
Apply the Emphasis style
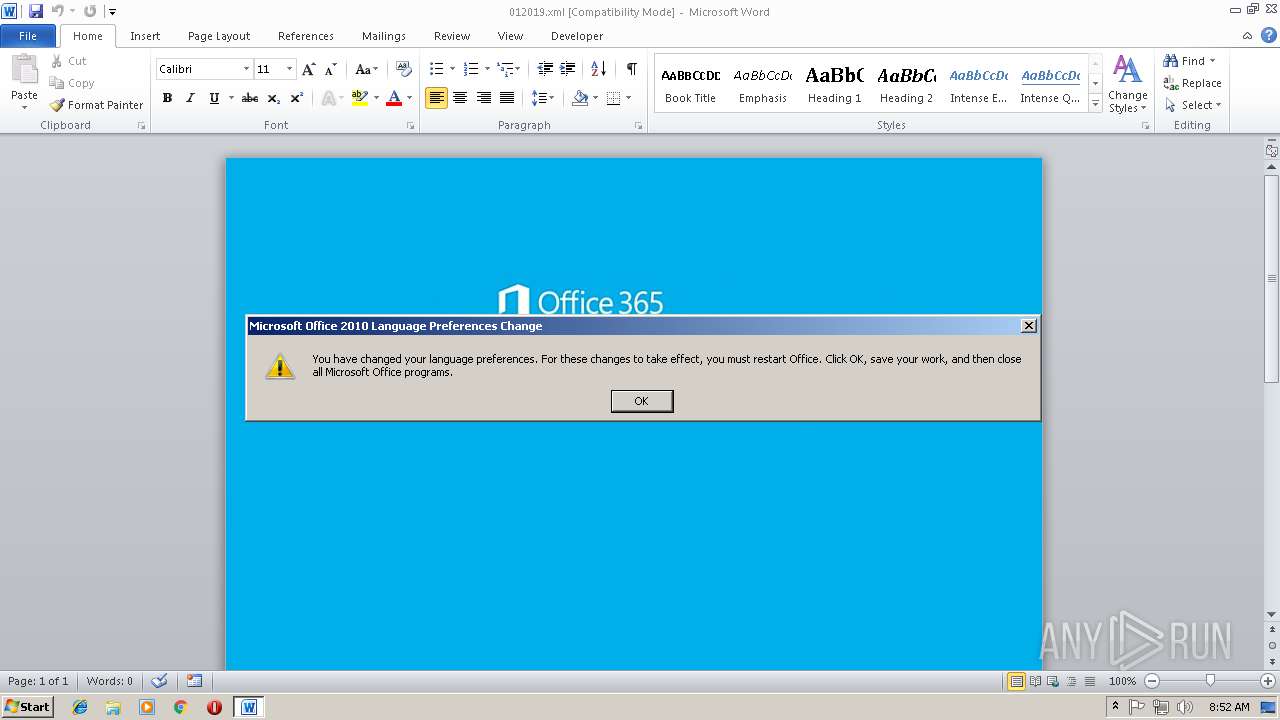763,84
